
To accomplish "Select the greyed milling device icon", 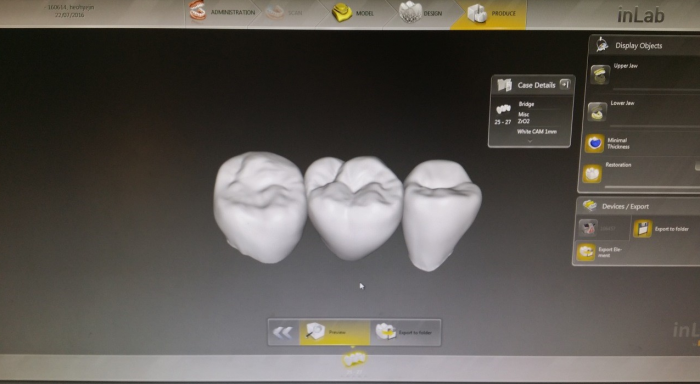I will [588, 228].
